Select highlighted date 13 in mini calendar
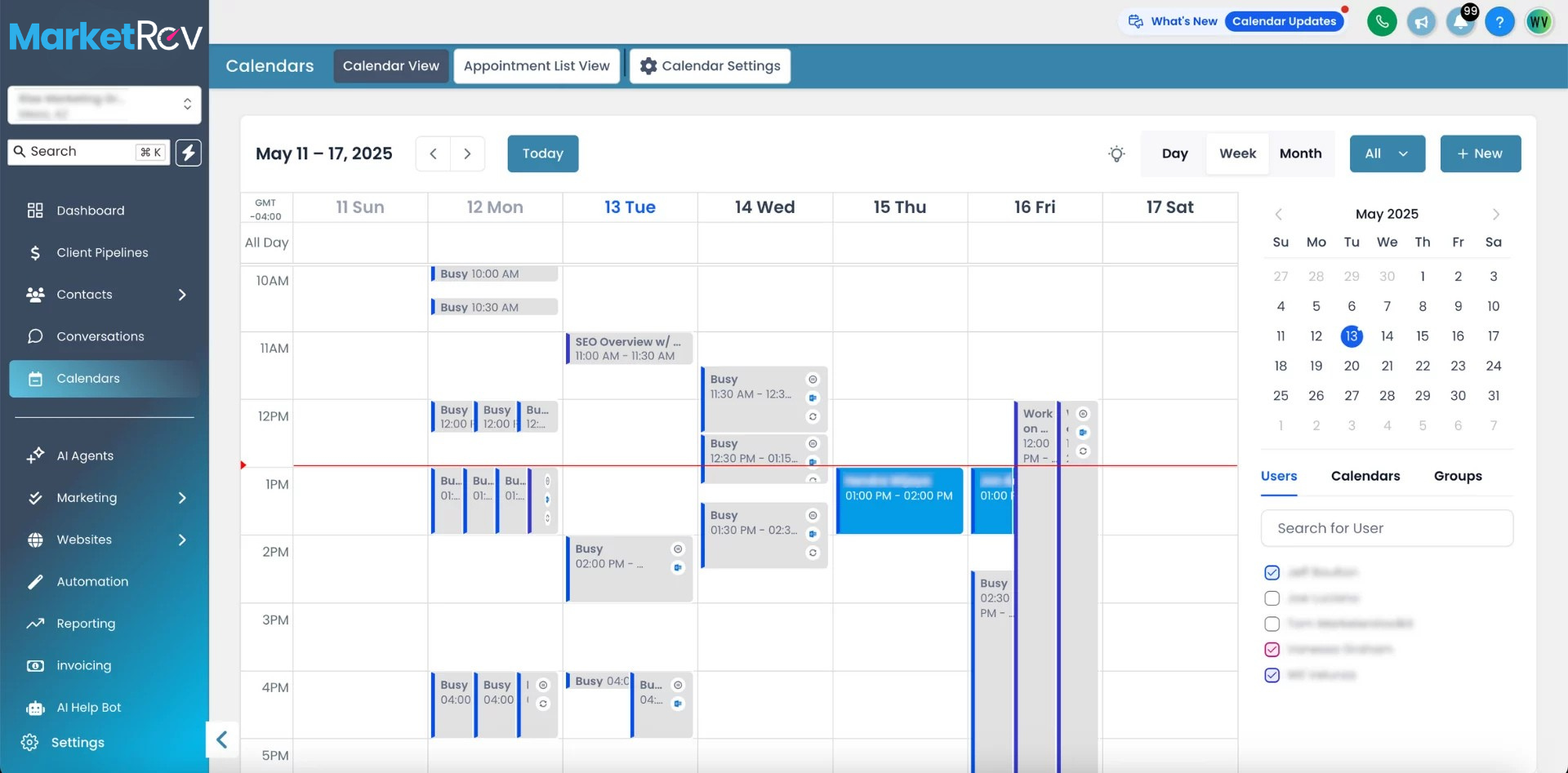The image size is (1568, 773). click(1352, 336)
